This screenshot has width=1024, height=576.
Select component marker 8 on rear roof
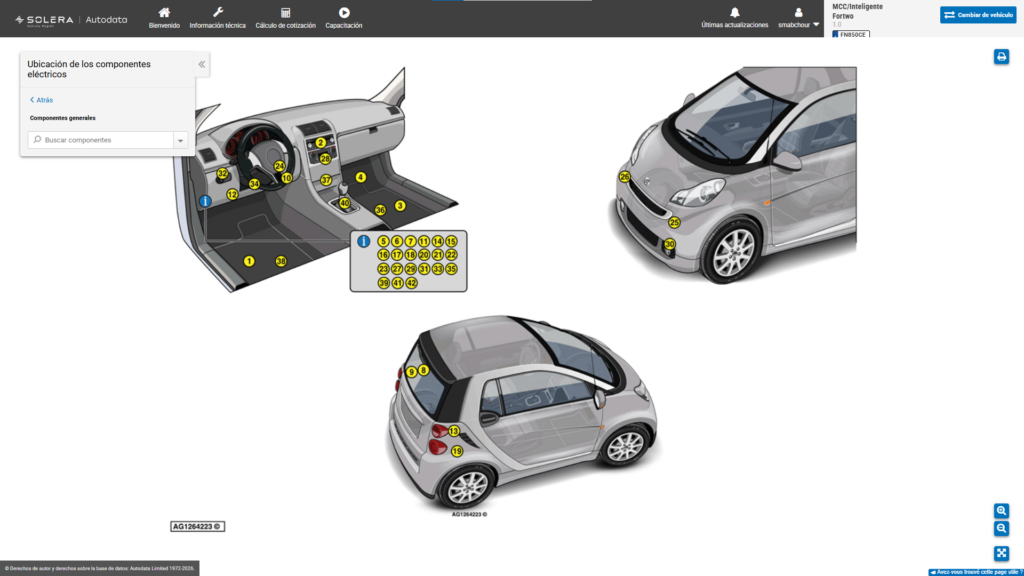[424, 370]
